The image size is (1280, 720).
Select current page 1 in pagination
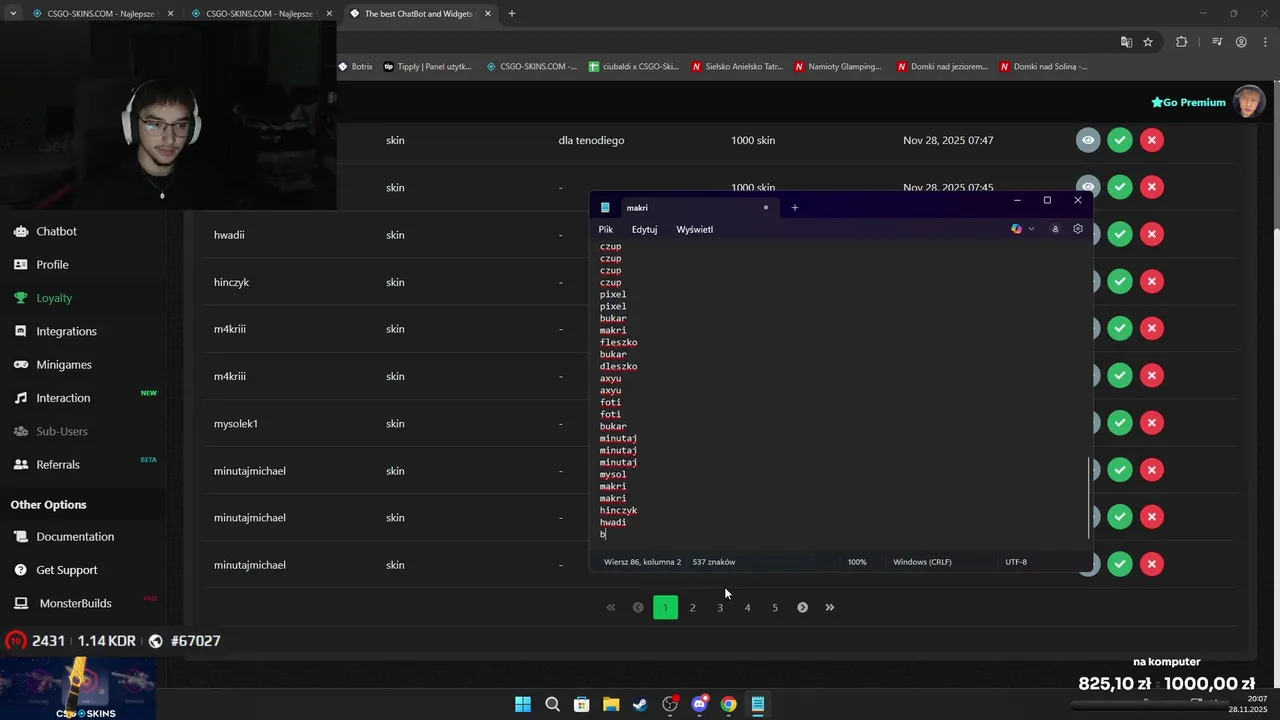point(665,607)
